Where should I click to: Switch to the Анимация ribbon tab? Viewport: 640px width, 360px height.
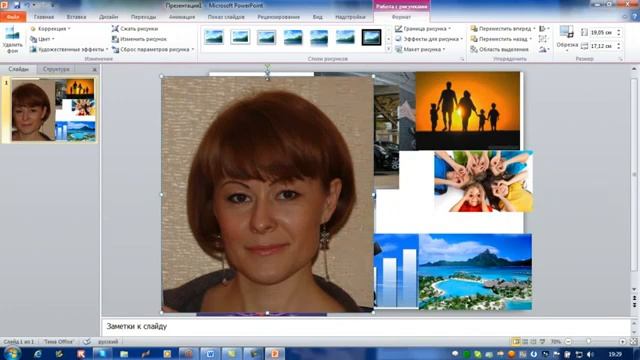click(182, 17)
